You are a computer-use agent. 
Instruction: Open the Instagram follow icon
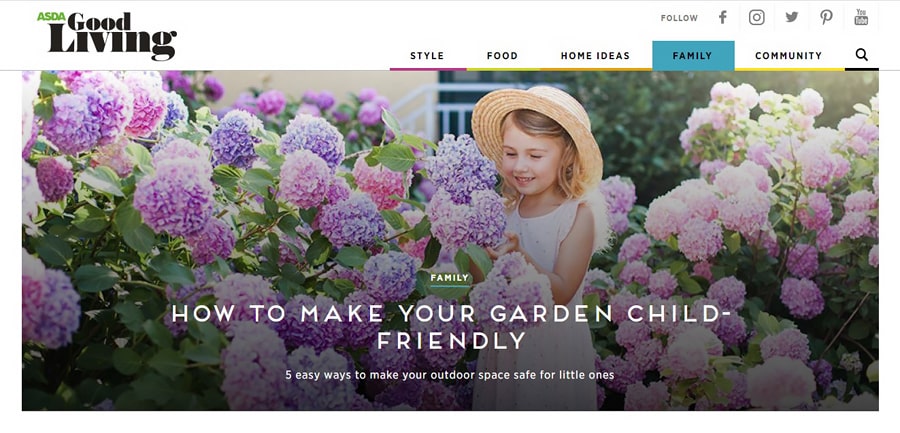(757, 17)
